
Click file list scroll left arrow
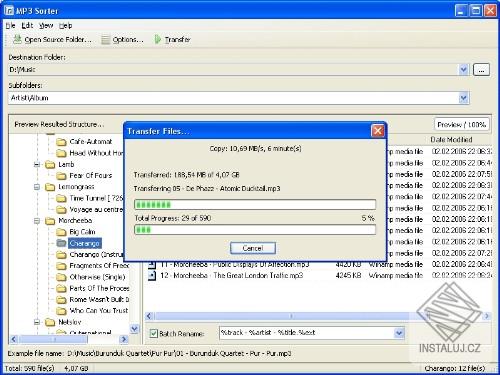pyautogui.click(x=149, y=316)
